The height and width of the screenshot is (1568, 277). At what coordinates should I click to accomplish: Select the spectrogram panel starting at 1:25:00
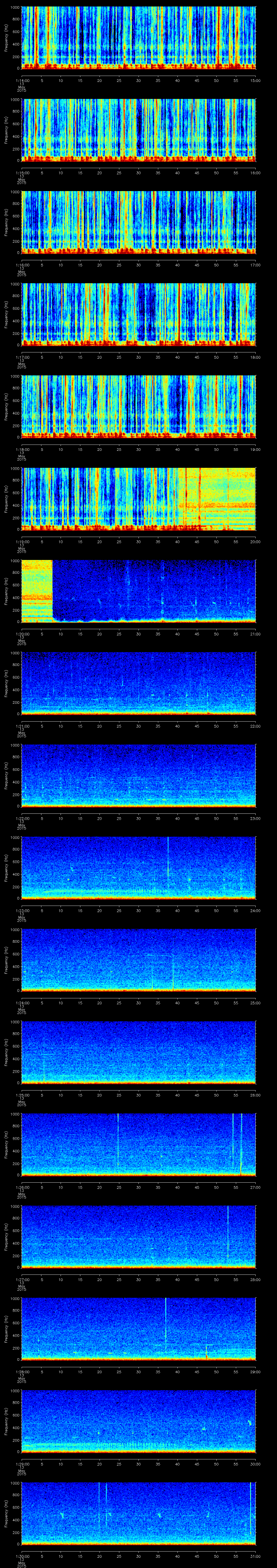pyautogui.click(x=139, y=1052)
